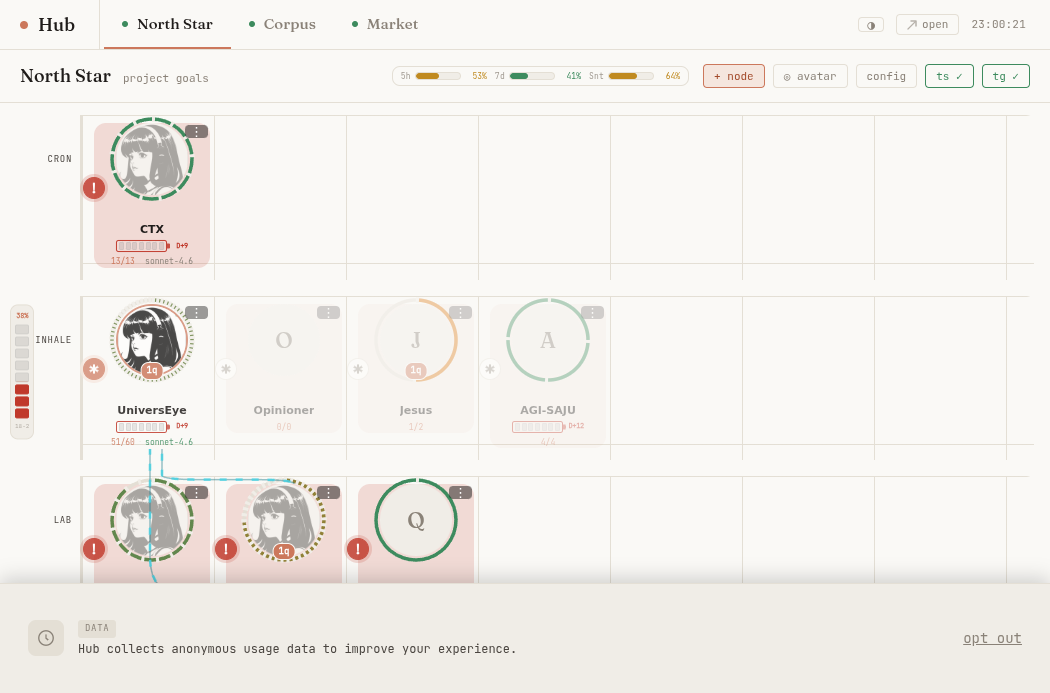Click the Q node circle in LAB row
The width and height of the screenshot is (1050, 693).
point(416,520)
